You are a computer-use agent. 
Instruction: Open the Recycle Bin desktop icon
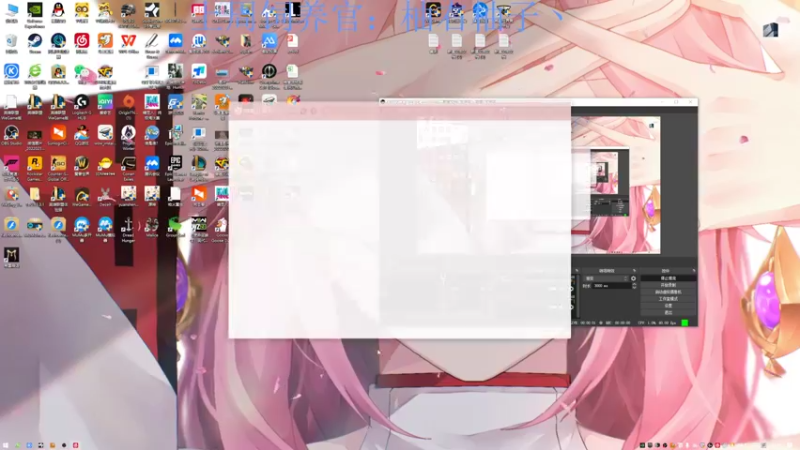pos(11,43)
